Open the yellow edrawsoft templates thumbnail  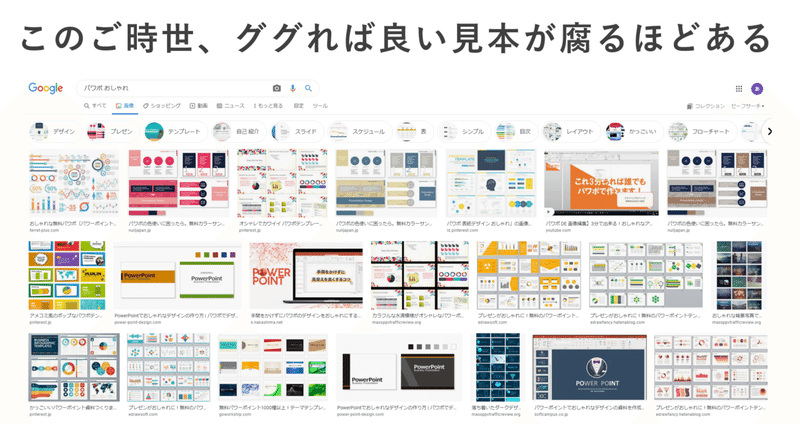(x=529, y=276)
